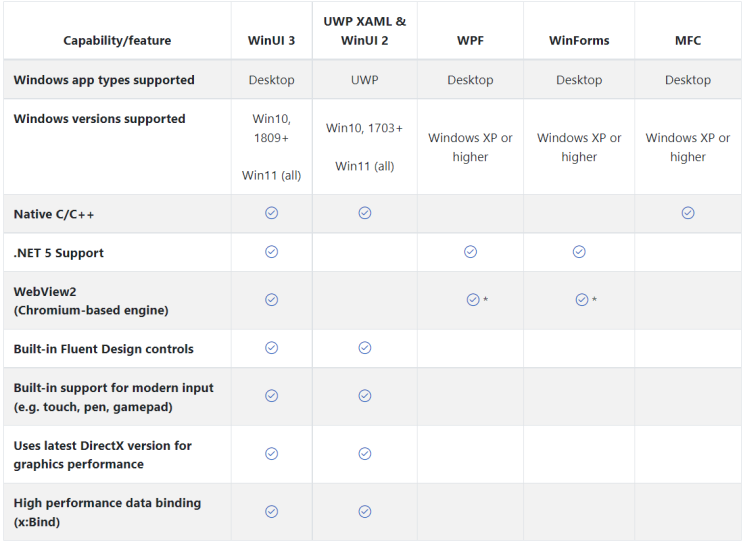This screenshot has height=544, width=743.
Task: Click WinForms .NET 5 Support checkmark
Action: (x=579, y=252)
